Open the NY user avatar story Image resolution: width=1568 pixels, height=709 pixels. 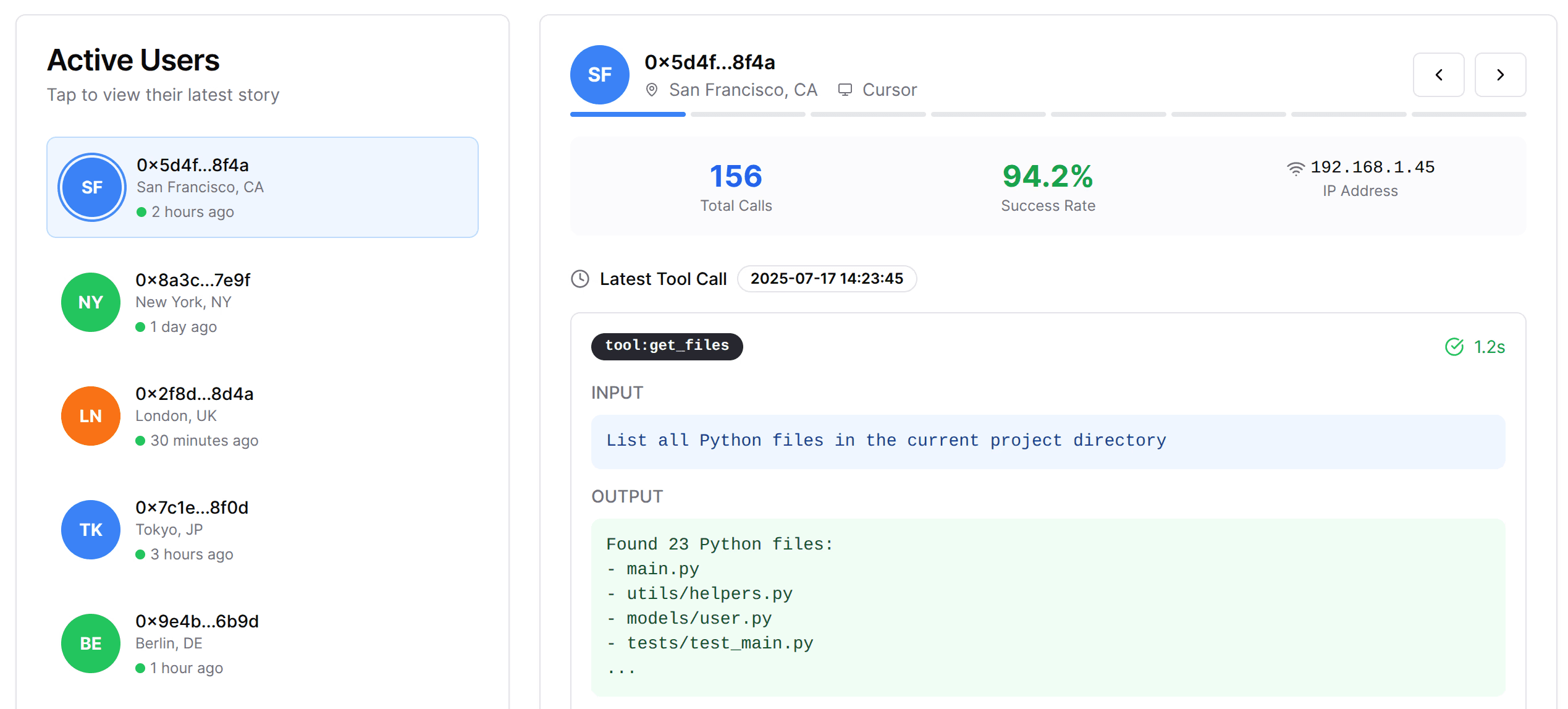(91, 302)
